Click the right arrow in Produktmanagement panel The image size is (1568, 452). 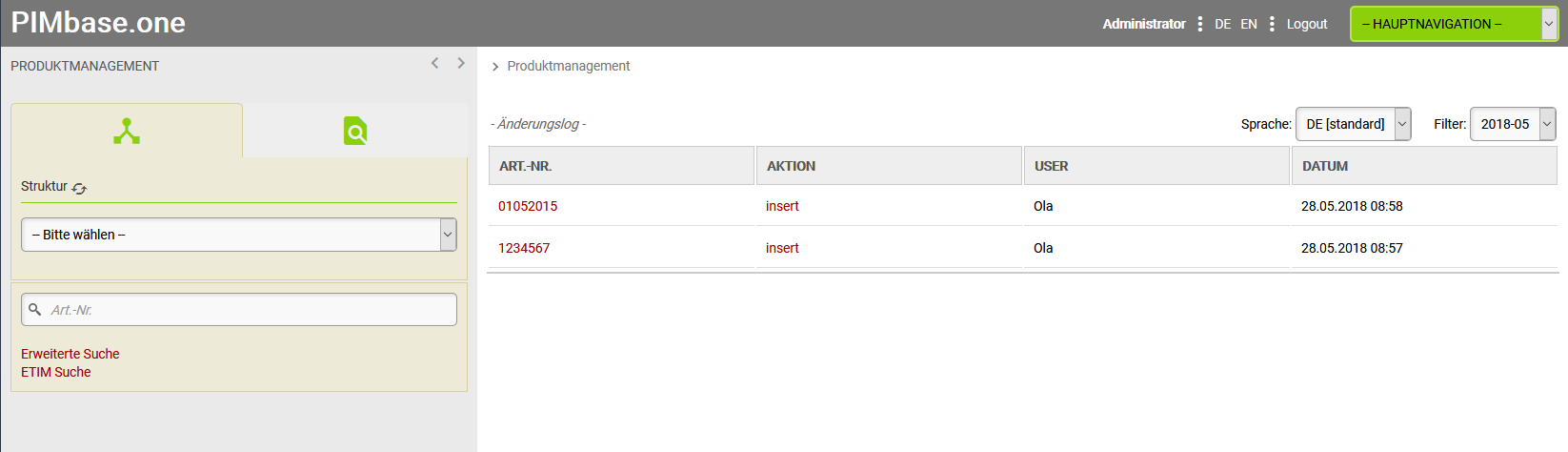click(461, 63)
